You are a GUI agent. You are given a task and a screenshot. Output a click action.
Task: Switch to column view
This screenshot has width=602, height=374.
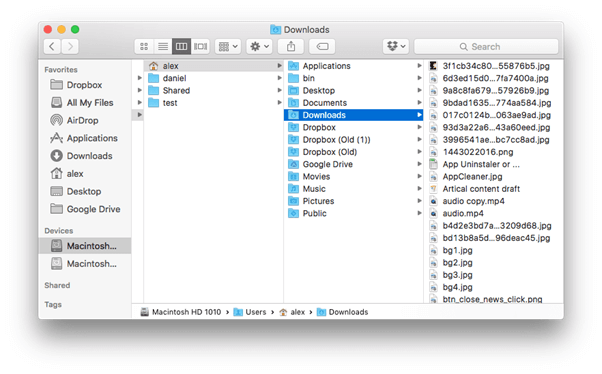[x=181, y=46]
